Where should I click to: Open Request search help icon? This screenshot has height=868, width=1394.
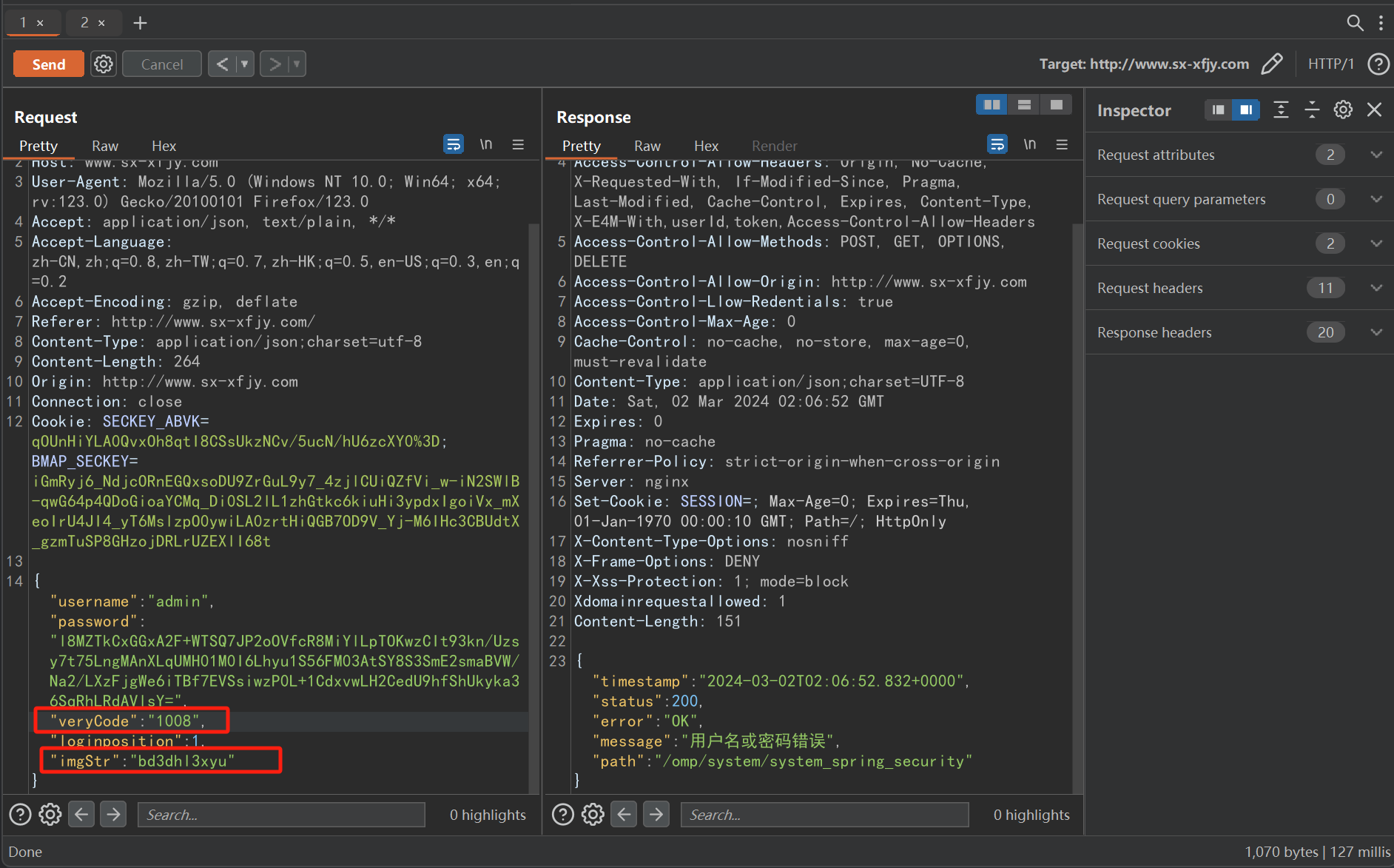pyautogui.click(x=20, y=815)
